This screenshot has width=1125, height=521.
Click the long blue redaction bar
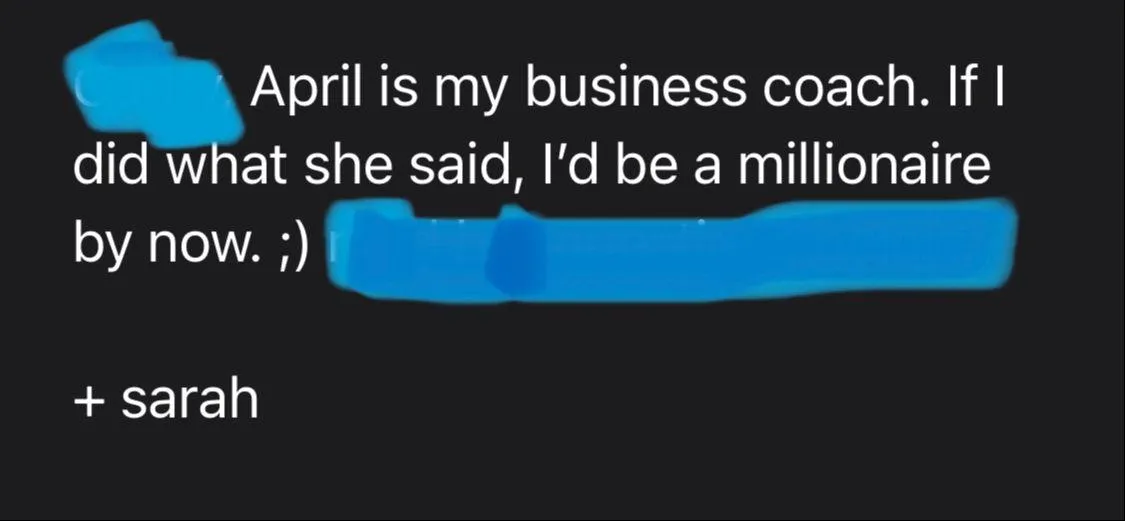[x=672, y=250]
